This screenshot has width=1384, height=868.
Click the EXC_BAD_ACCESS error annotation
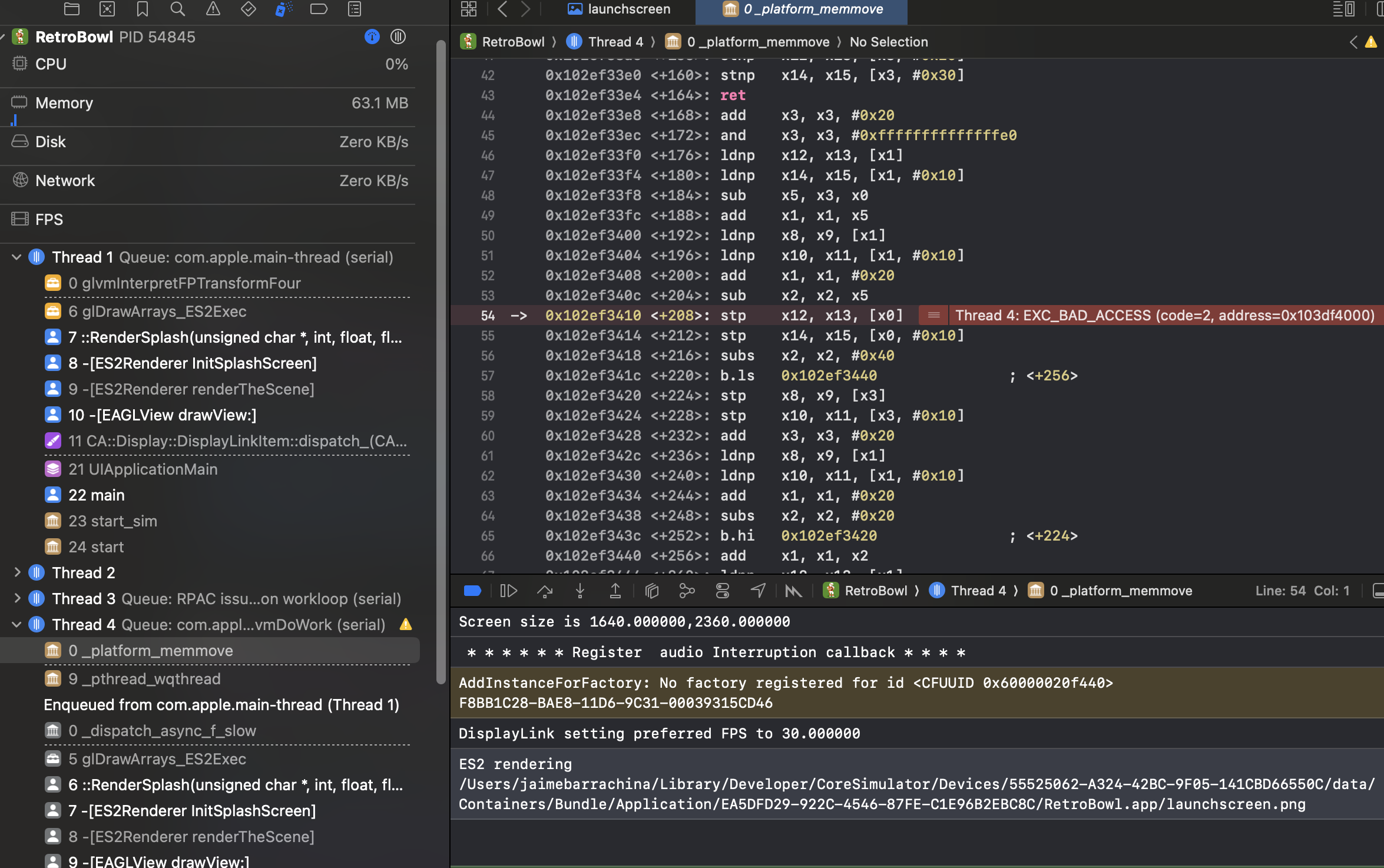1164,316
